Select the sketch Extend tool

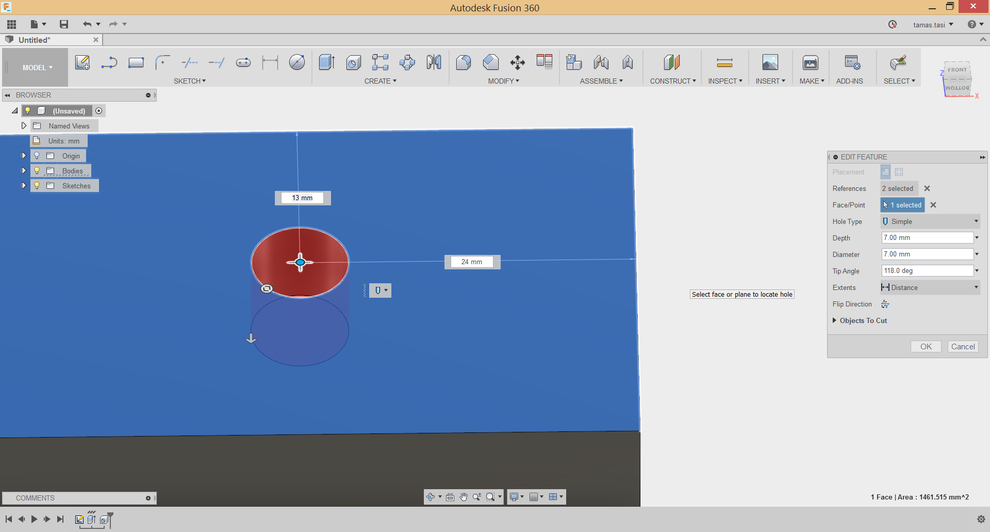217,62
